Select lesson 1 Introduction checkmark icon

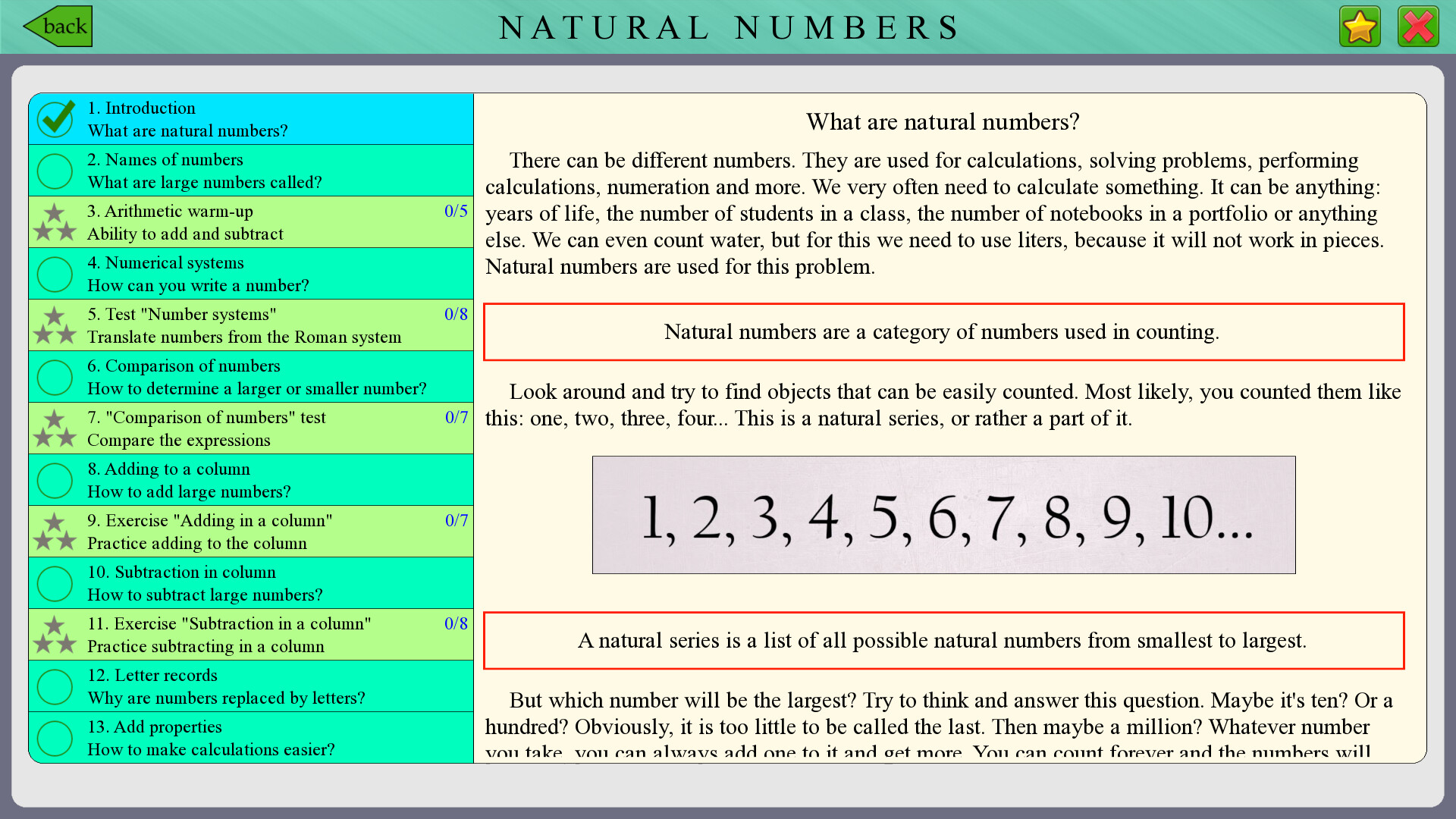(x=56, y=117)
